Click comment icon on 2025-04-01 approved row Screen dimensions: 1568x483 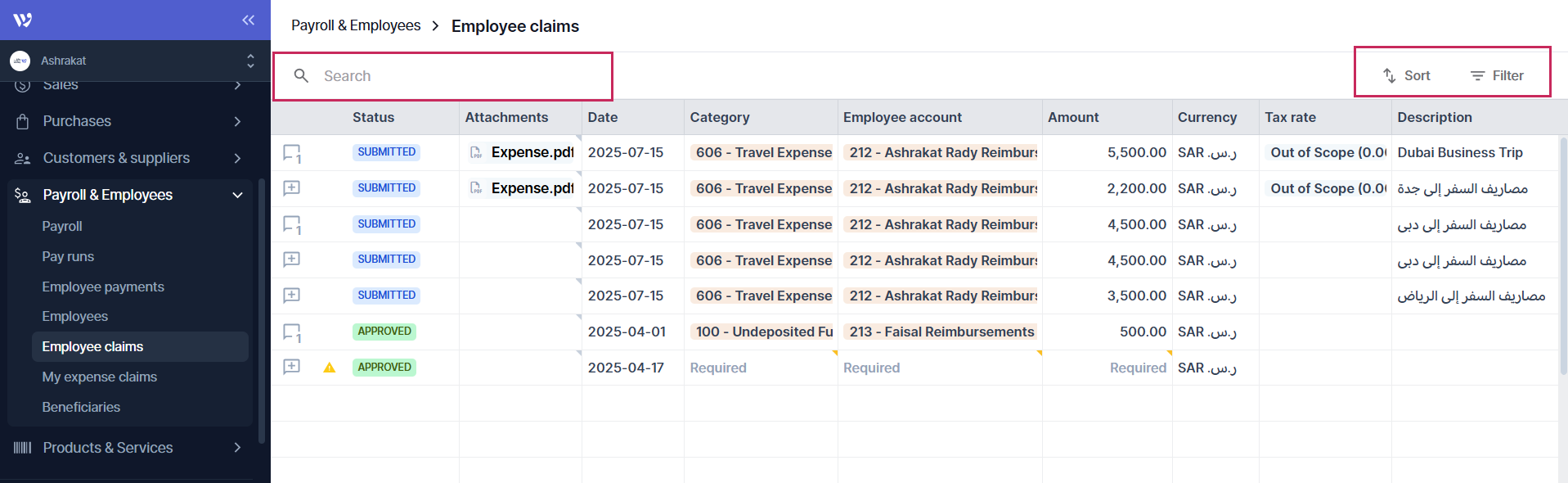(291, 332)
